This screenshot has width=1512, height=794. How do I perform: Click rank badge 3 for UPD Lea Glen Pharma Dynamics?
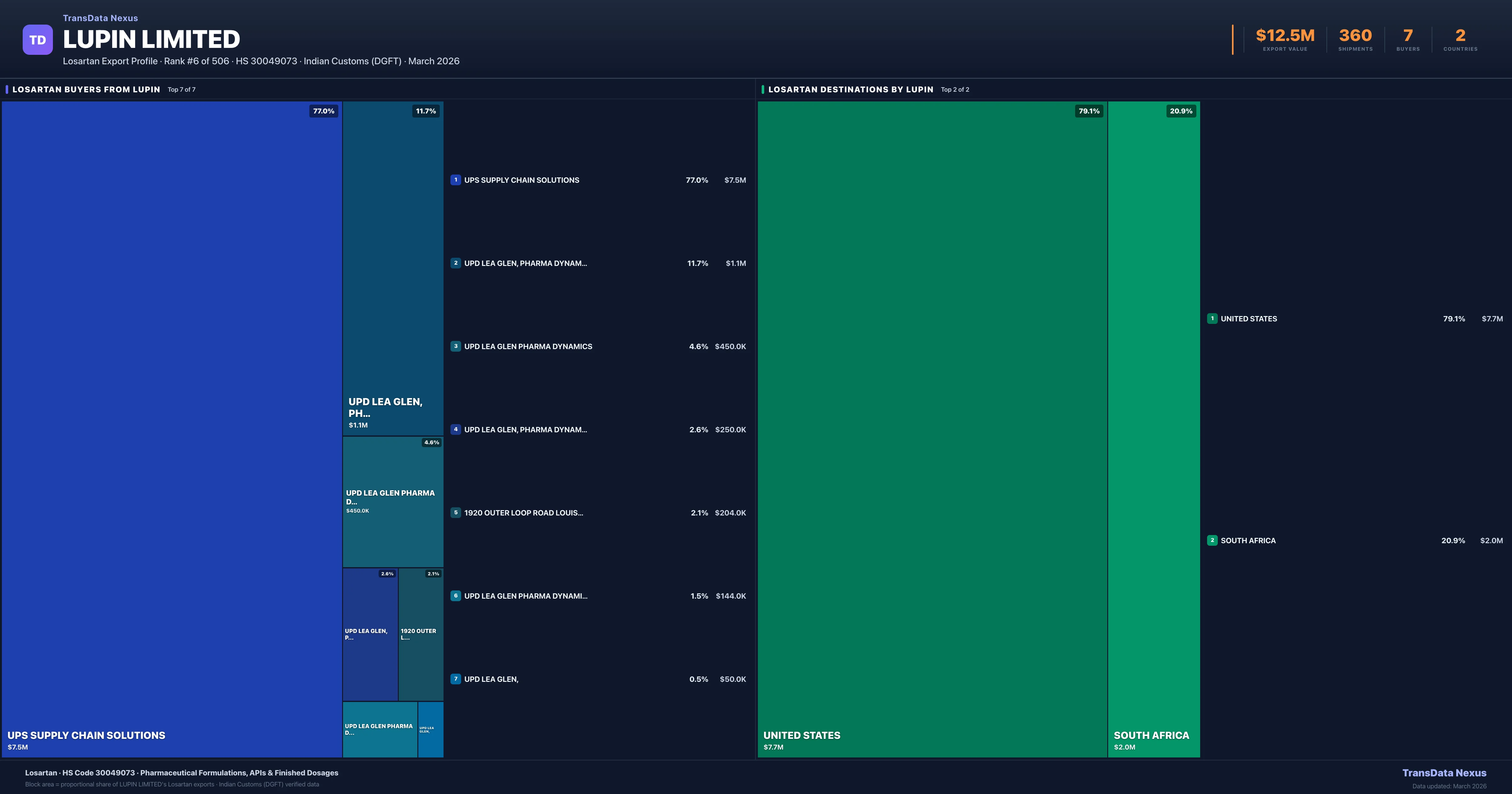tap(455, 347)
